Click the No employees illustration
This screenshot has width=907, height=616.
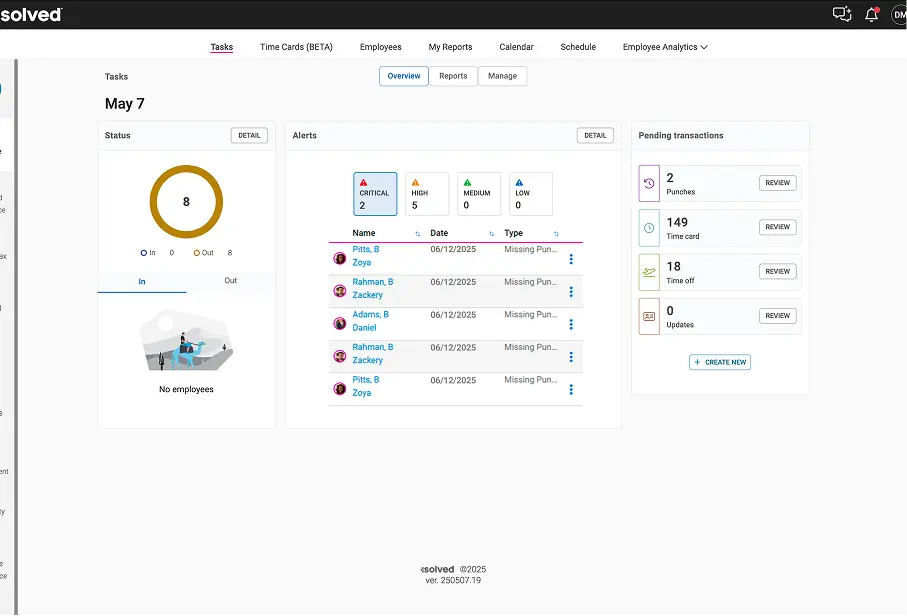(186, 340)
